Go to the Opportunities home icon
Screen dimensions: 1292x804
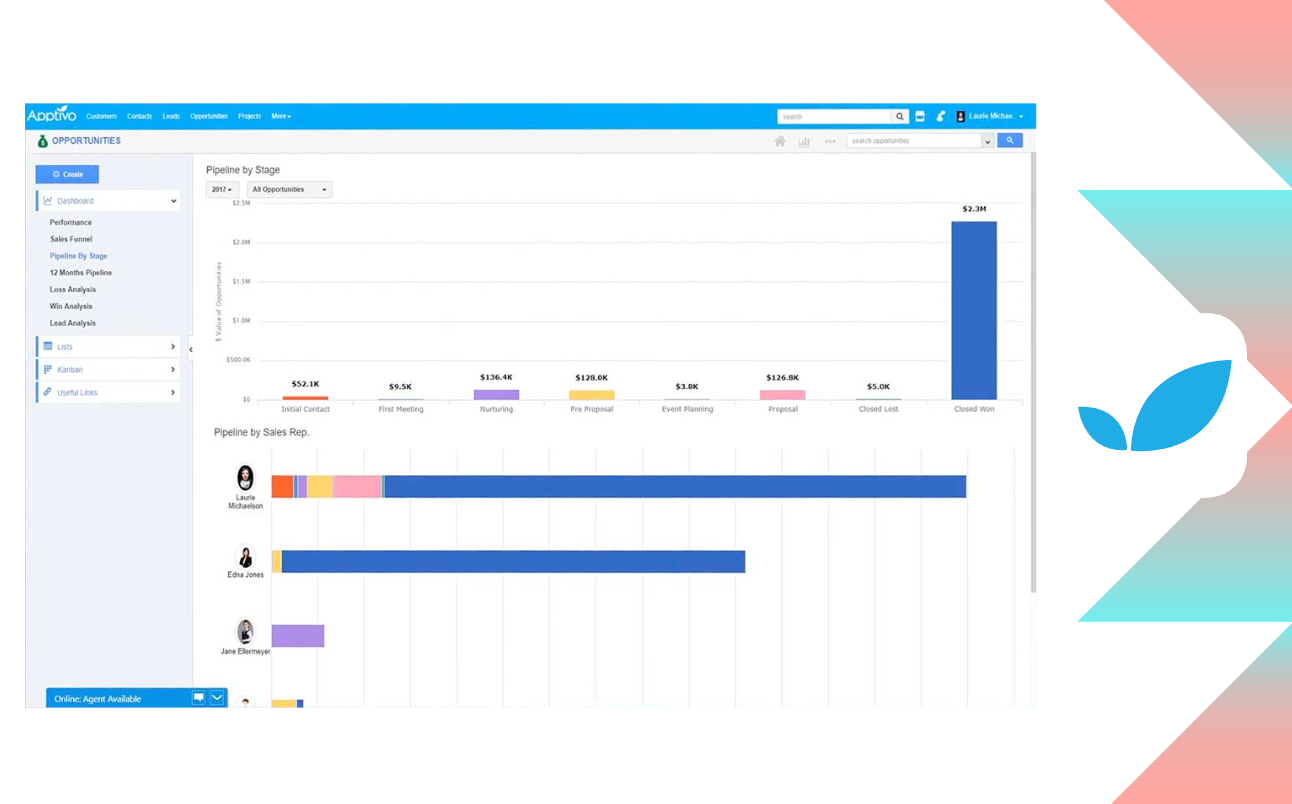(x=780, y=141)
